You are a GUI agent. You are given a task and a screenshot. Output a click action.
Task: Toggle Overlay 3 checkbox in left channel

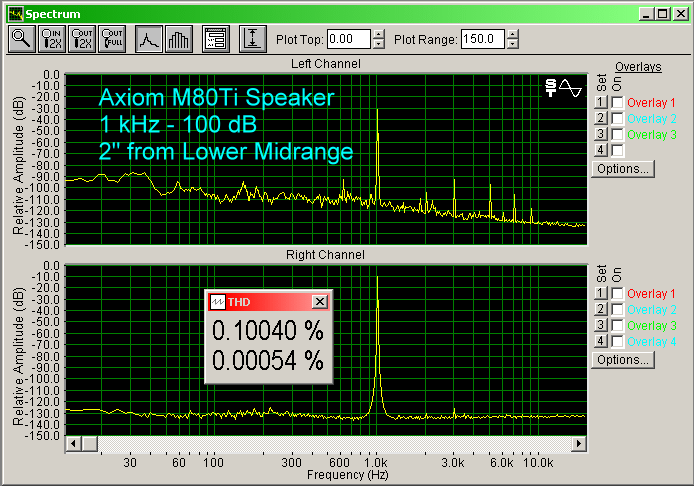[617, 135]
